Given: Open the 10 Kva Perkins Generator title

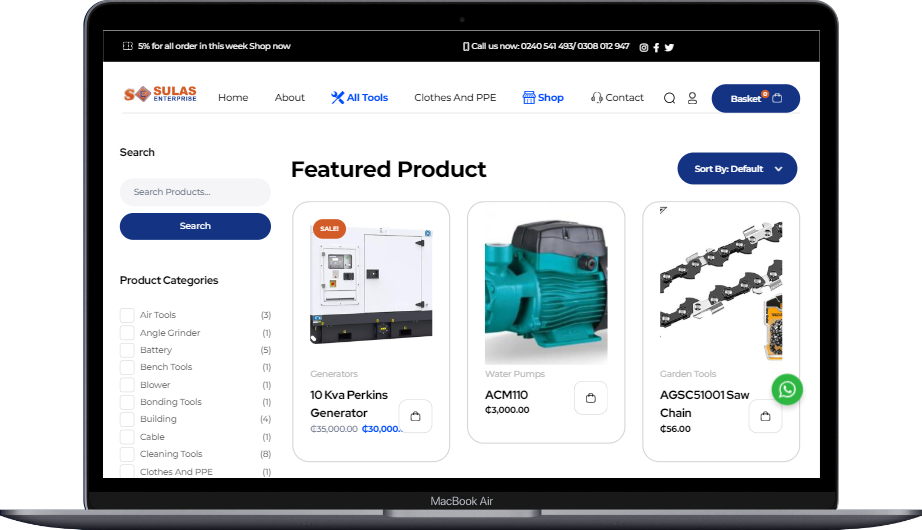Looking at the screenshot, I should 349,404.
